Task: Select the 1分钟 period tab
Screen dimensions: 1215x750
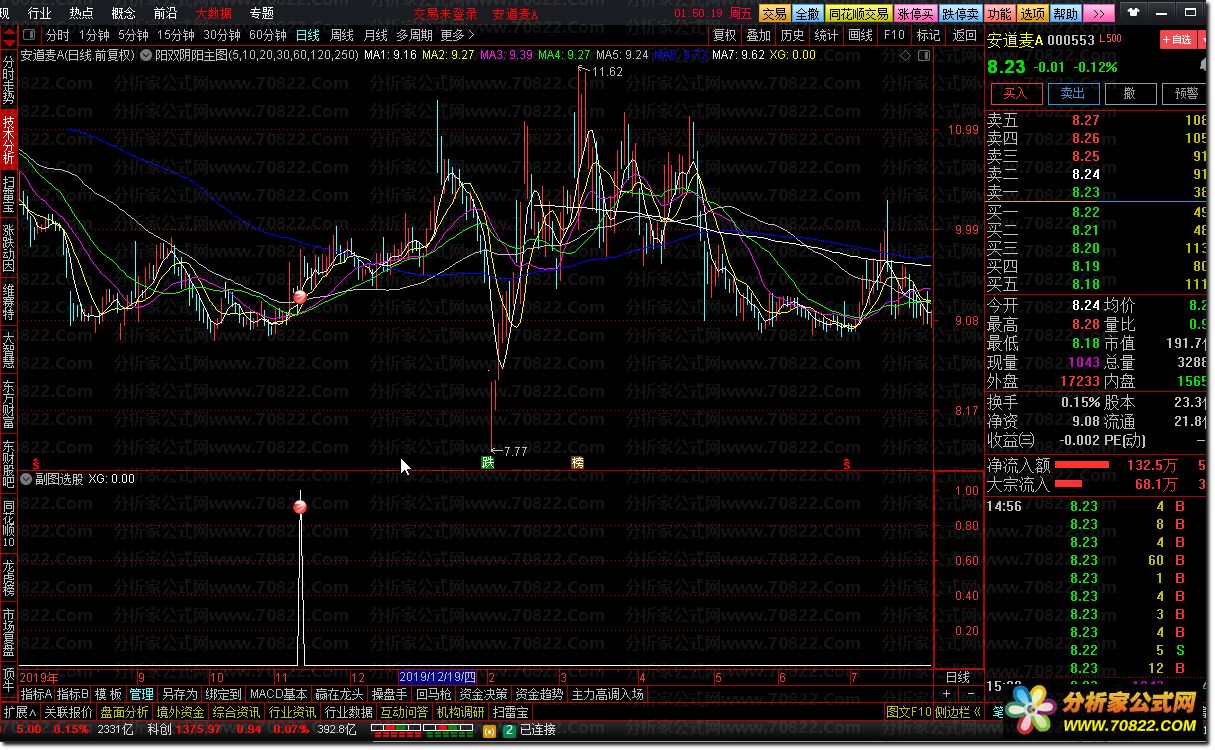Action: pyautogui.click(x=94, y=35)
